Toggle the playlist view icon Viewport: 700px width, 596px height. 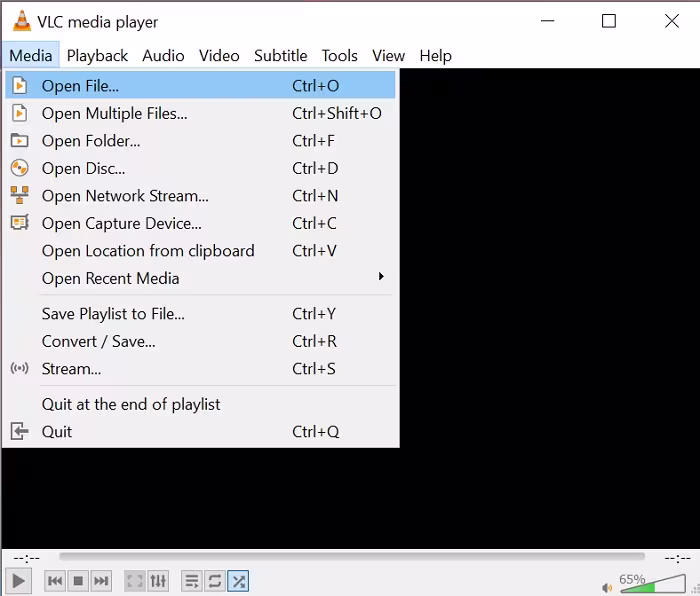click(192, 581)
